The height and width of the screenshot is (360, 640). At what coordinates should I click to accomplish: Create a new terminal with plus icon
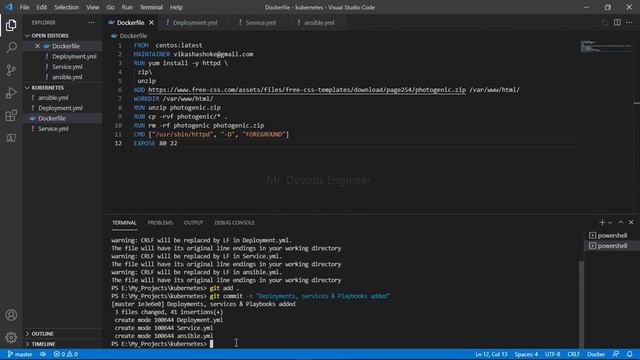pyautogui.click(x=602, y=222)
